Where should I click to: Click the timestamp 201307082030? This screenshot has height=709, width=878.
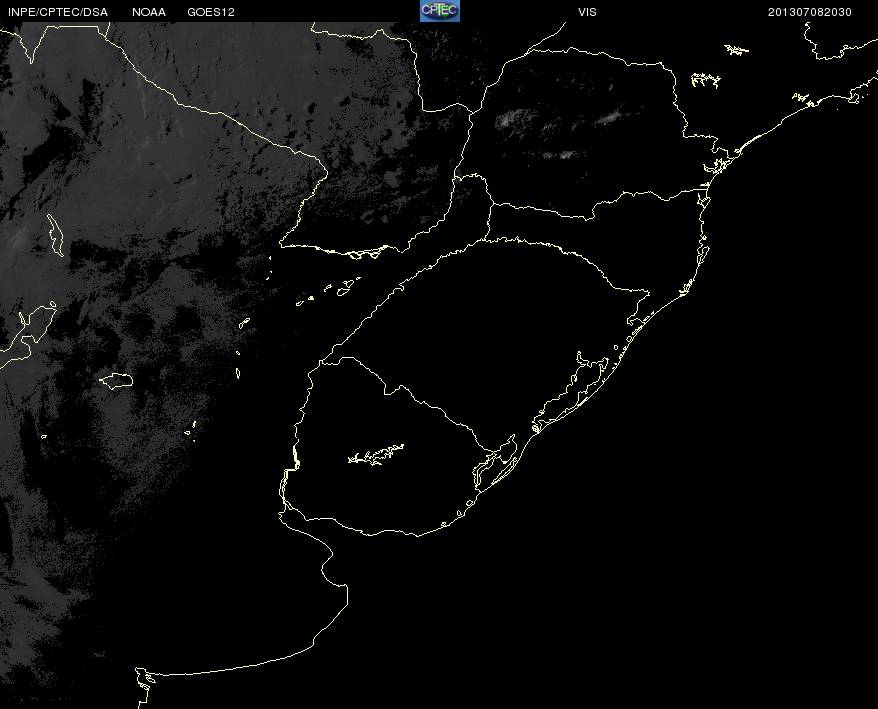[810, 12]
